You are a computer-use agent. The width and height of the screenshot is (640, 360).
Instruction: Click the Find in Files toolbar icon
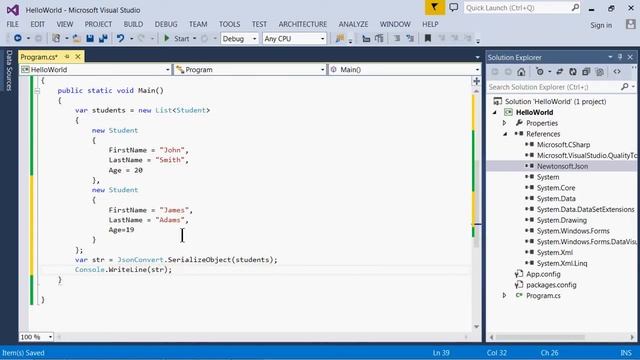340,38
